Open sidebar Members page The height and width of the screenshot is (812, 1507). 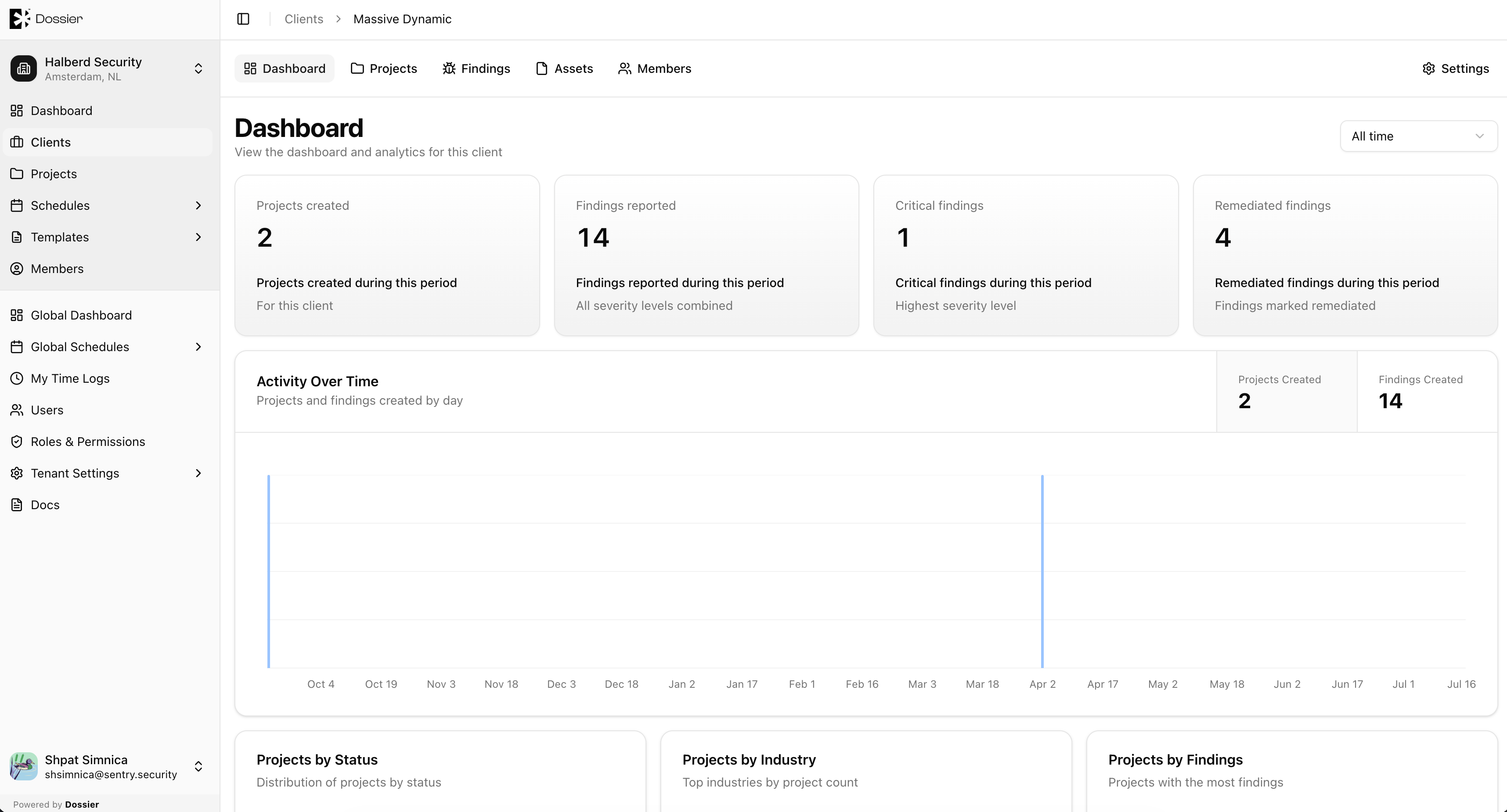[x=108, y=268]
